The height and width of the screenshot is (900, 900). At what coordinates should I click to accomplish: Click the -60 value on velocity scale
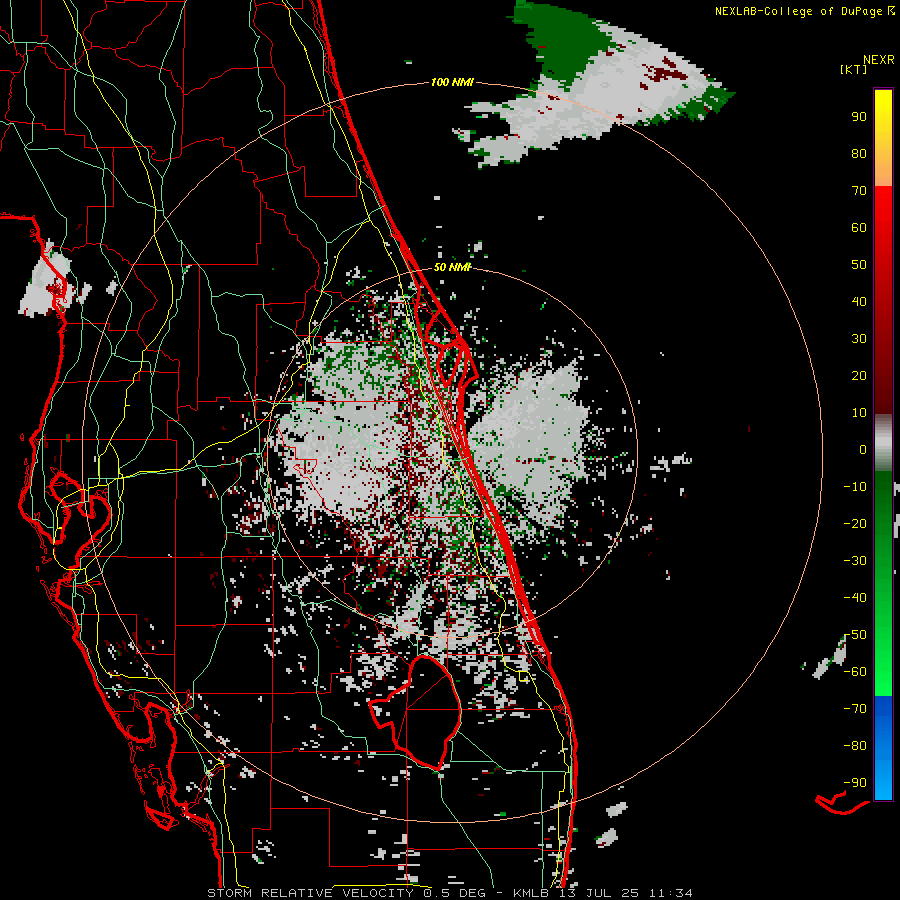pyautogui.click(x=855, y=672)
